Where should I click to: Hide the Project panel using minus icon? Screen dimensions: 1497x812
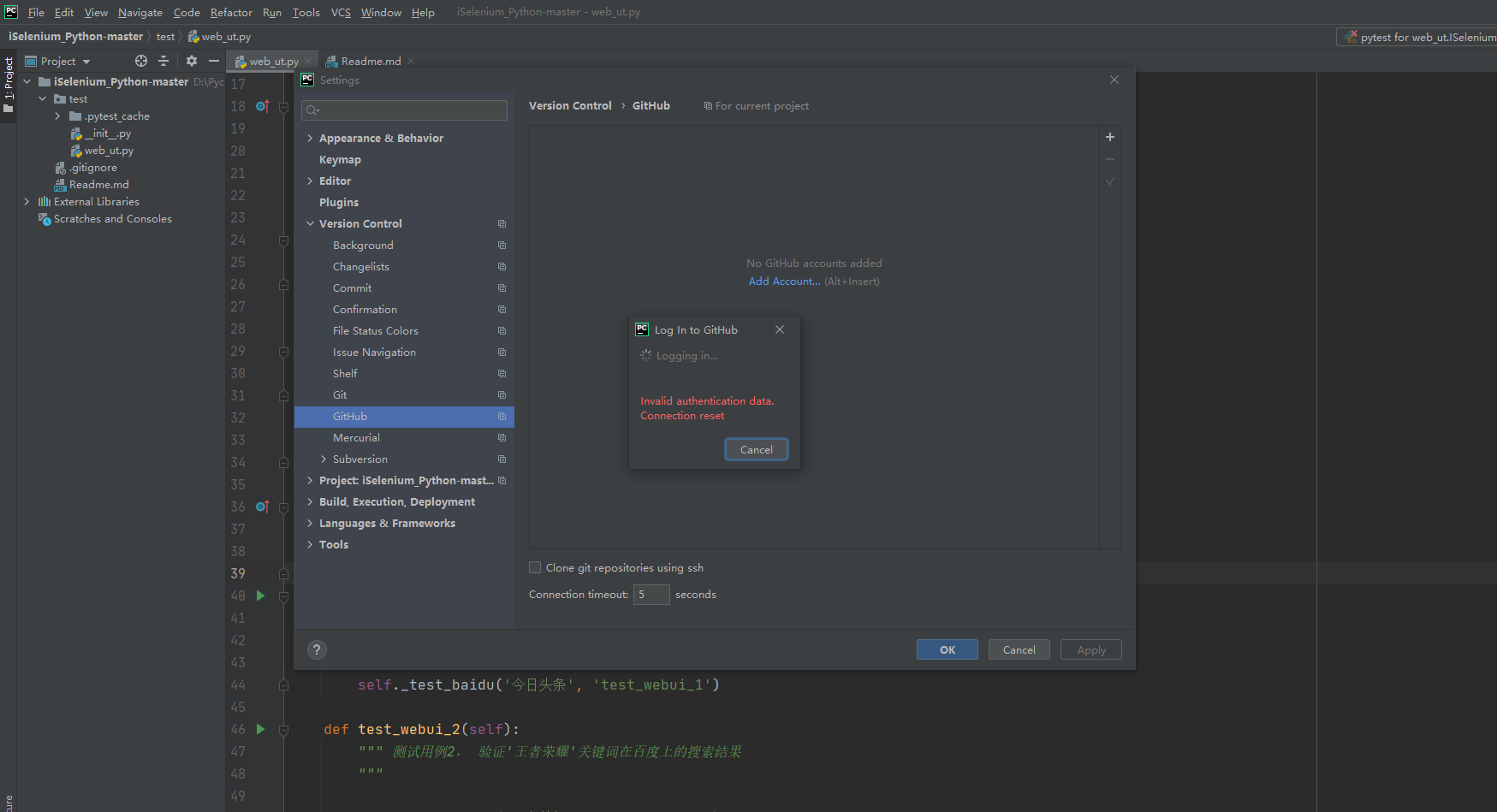point(214,61)
